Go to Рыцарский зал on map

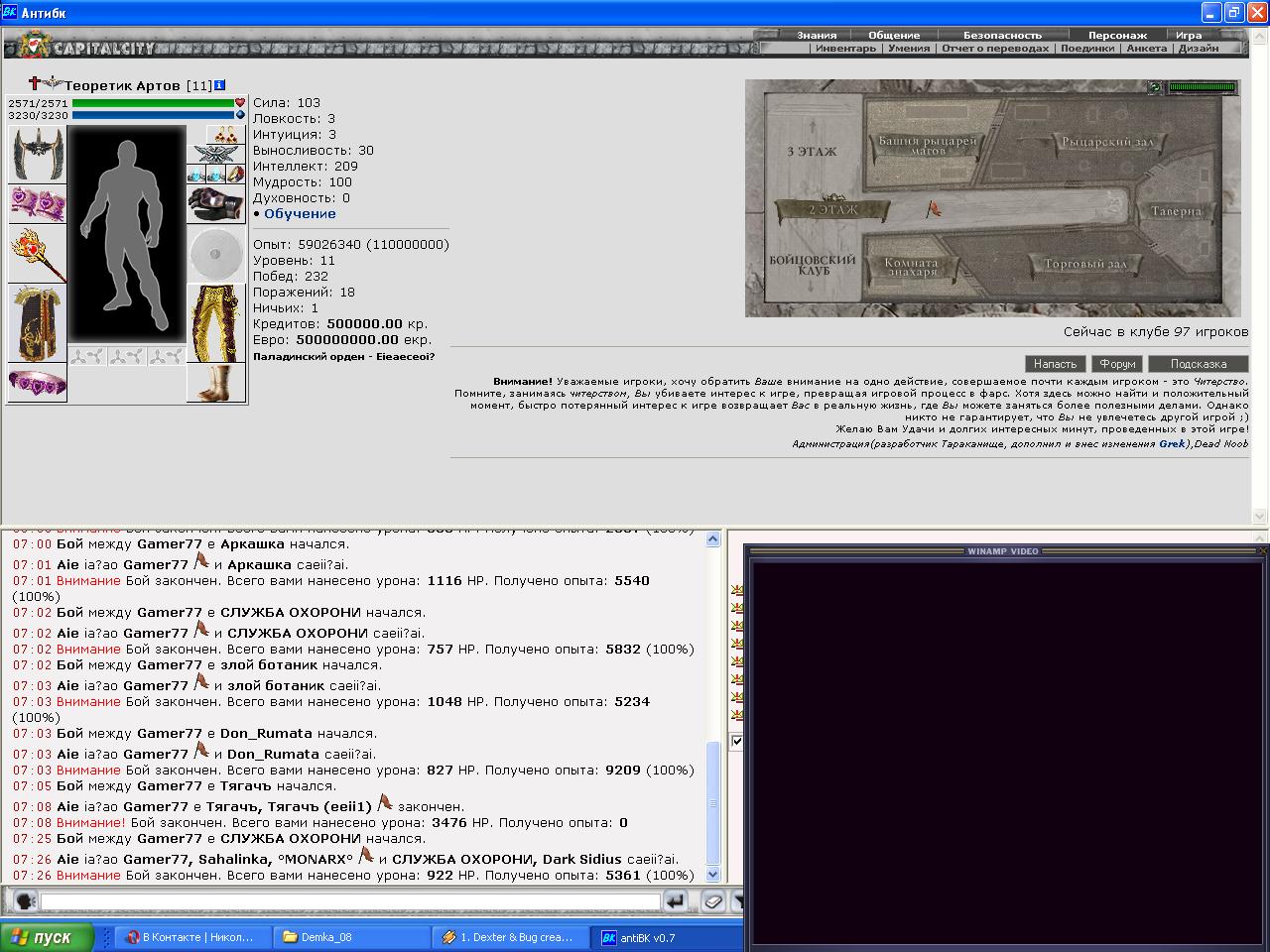pos(1108,143)
